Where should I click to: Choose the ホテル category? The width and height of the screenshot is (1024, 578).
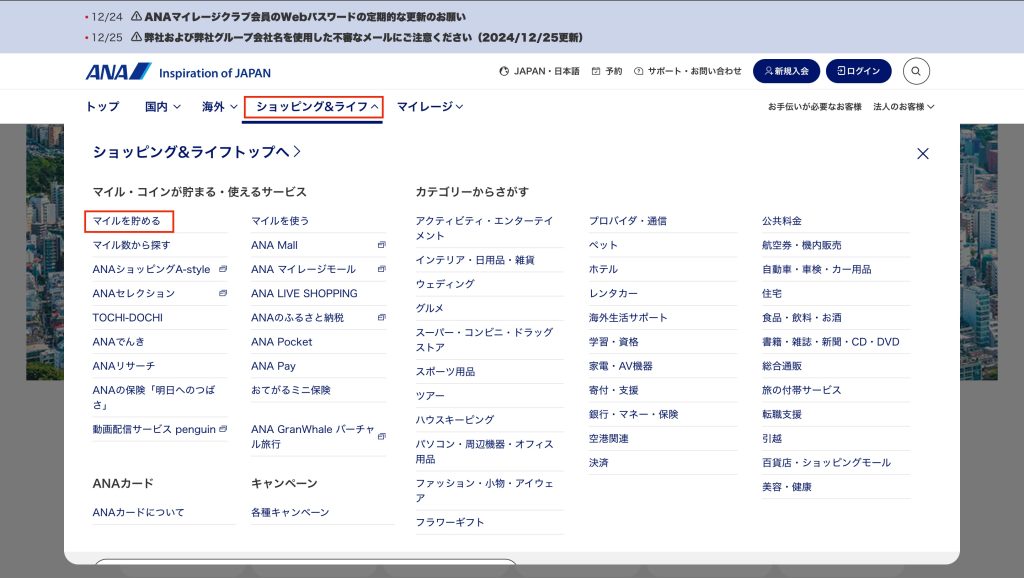tap(603, 269)
